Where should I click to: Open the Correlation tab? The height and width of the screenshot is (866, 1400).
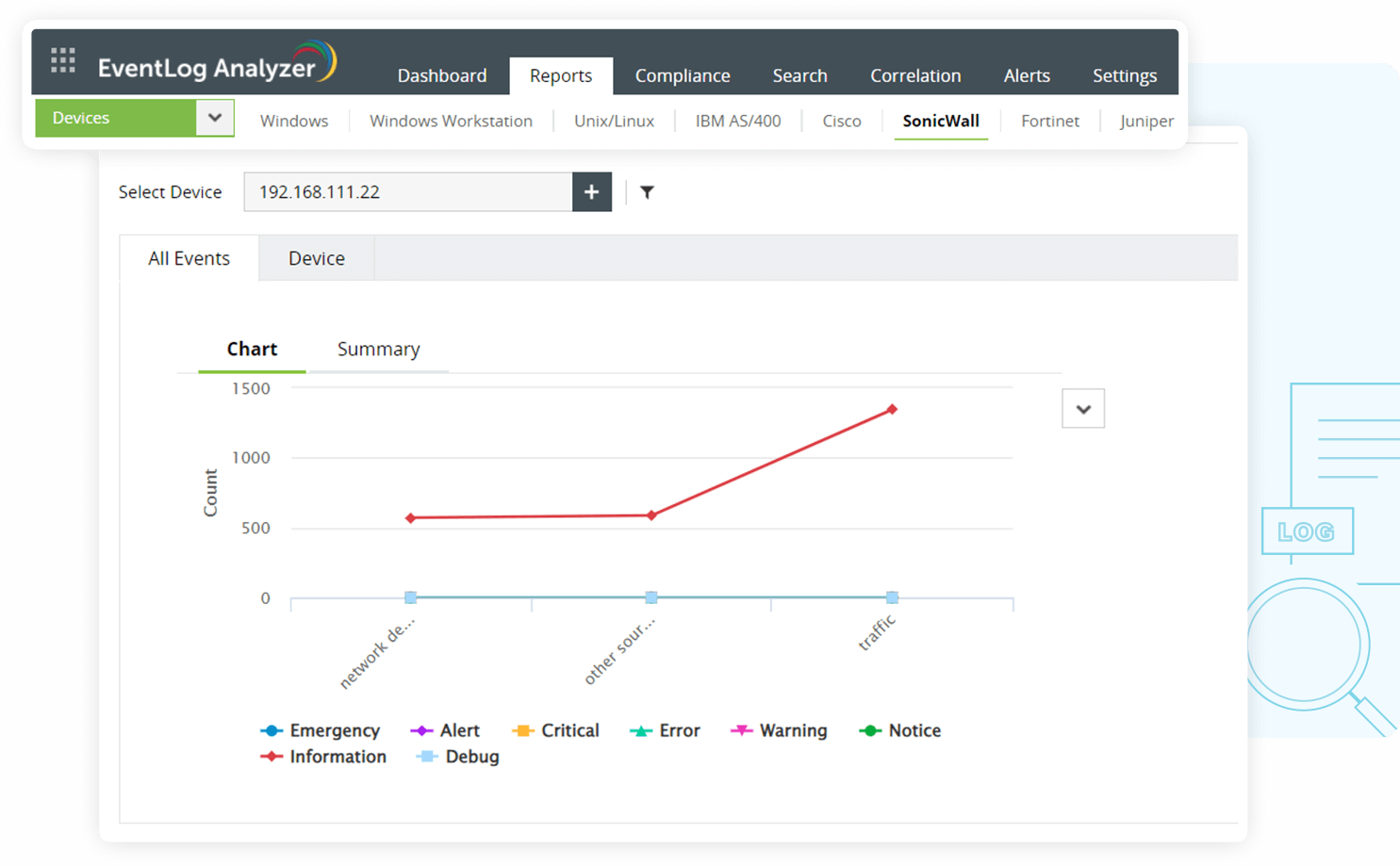[x=915, y=75]
